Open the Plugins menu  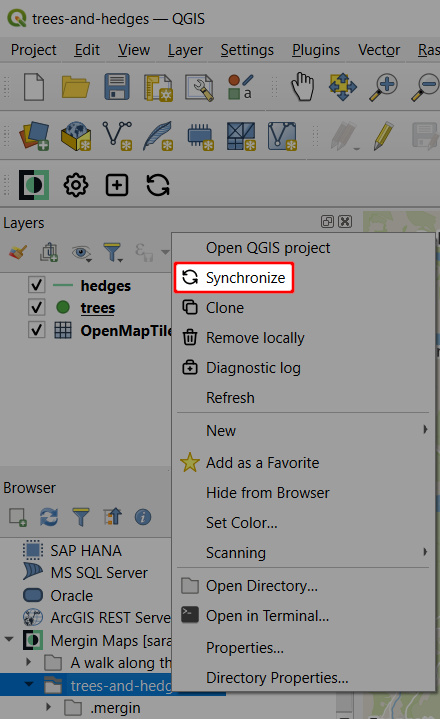tap(316, 50)
